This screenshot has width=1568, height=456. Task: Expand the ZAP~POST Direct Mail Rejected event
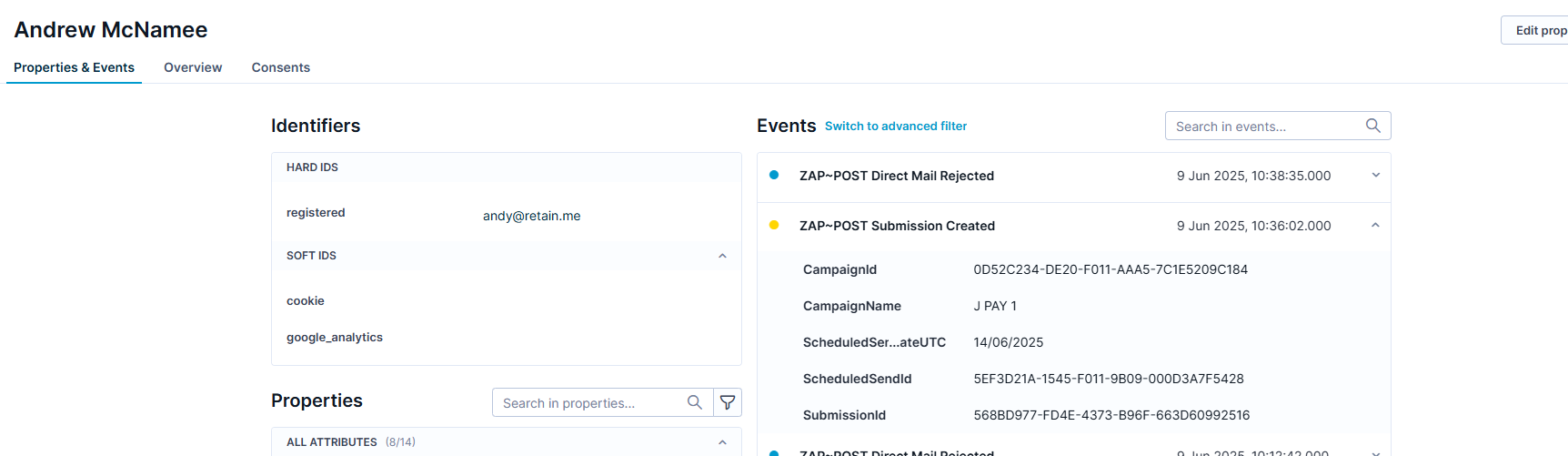[1375, 175]
